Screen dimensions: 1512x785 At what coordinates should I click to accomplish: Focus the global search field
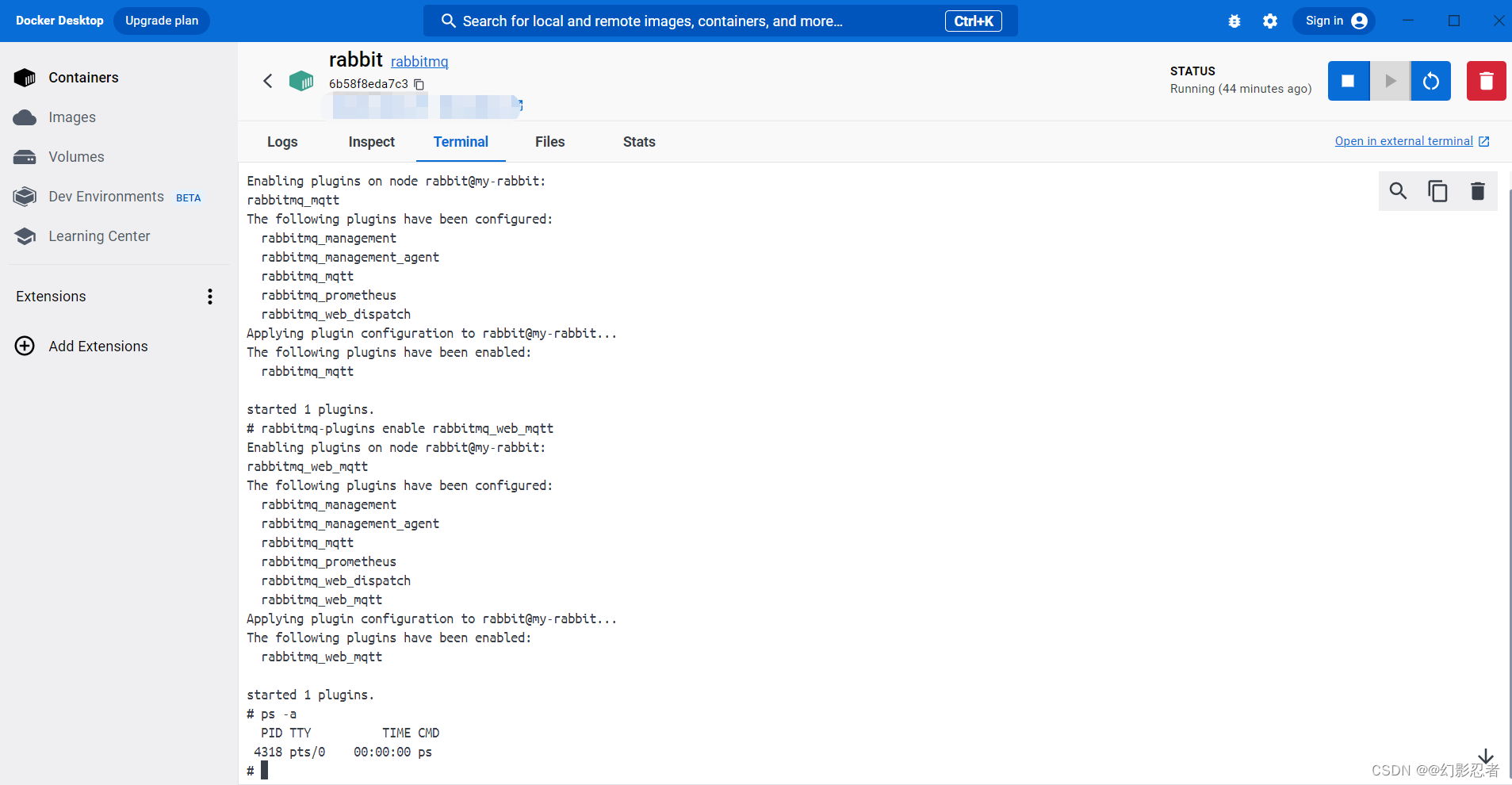click(720, 21)
